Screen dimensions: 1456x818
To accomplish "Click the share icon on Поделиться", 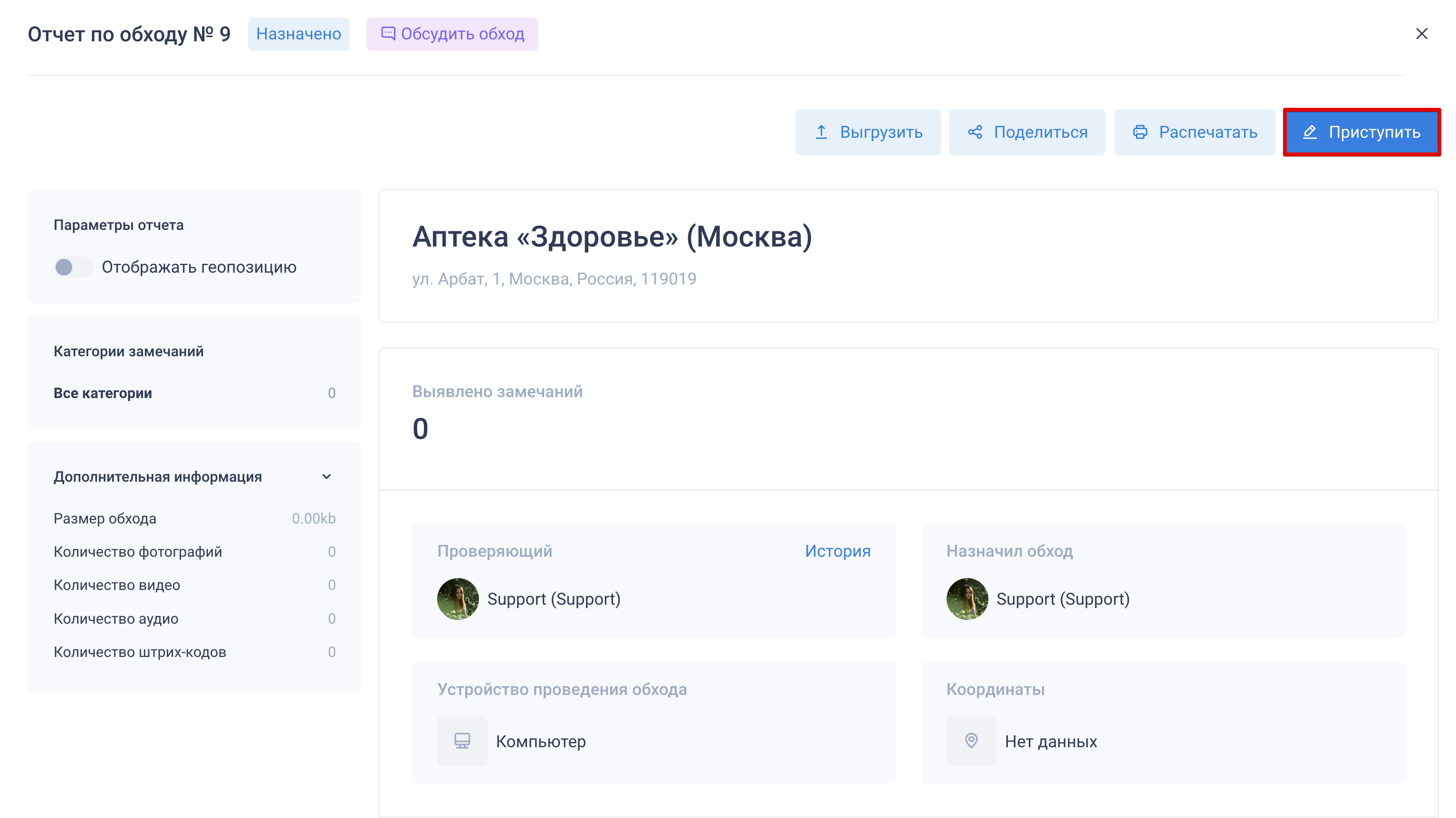I will pos(975,132).
